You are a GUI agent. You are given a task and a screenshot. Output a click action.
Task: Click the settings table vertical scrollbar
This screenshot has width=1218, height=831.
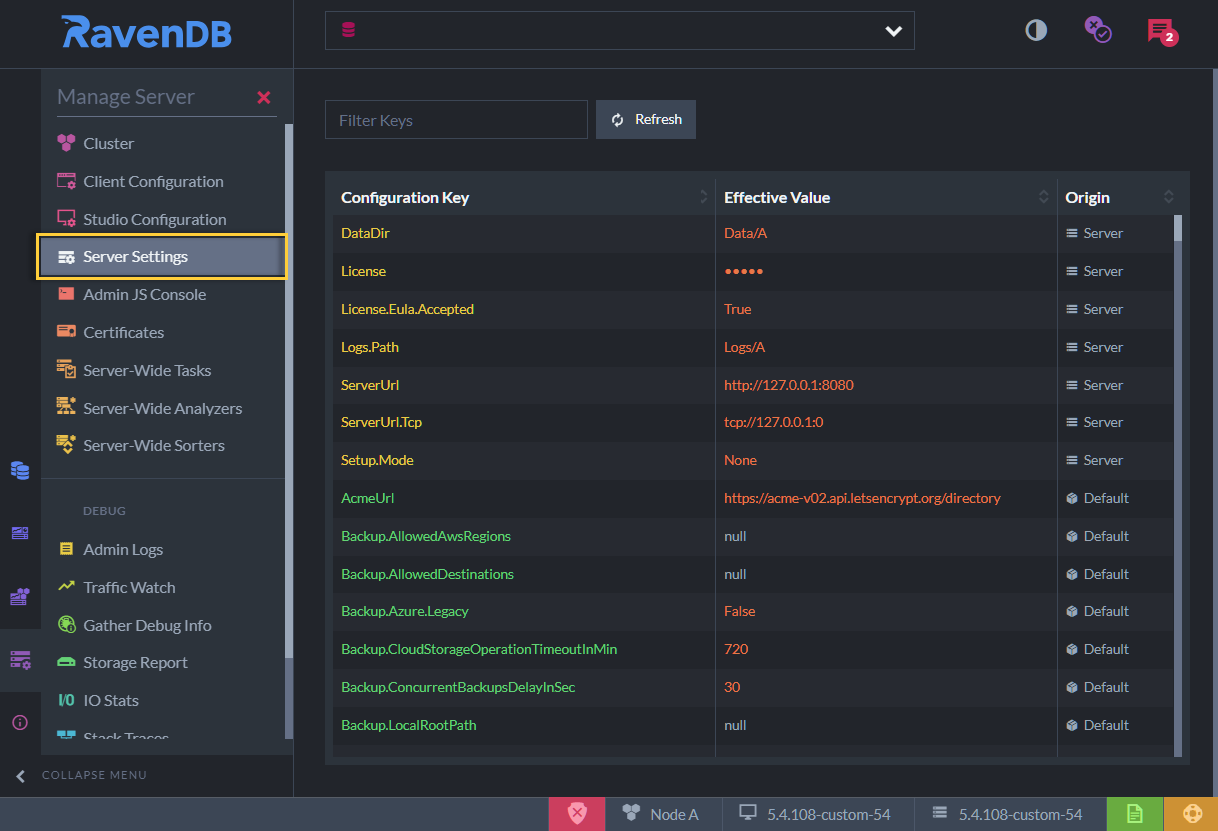pos(1178,485)
